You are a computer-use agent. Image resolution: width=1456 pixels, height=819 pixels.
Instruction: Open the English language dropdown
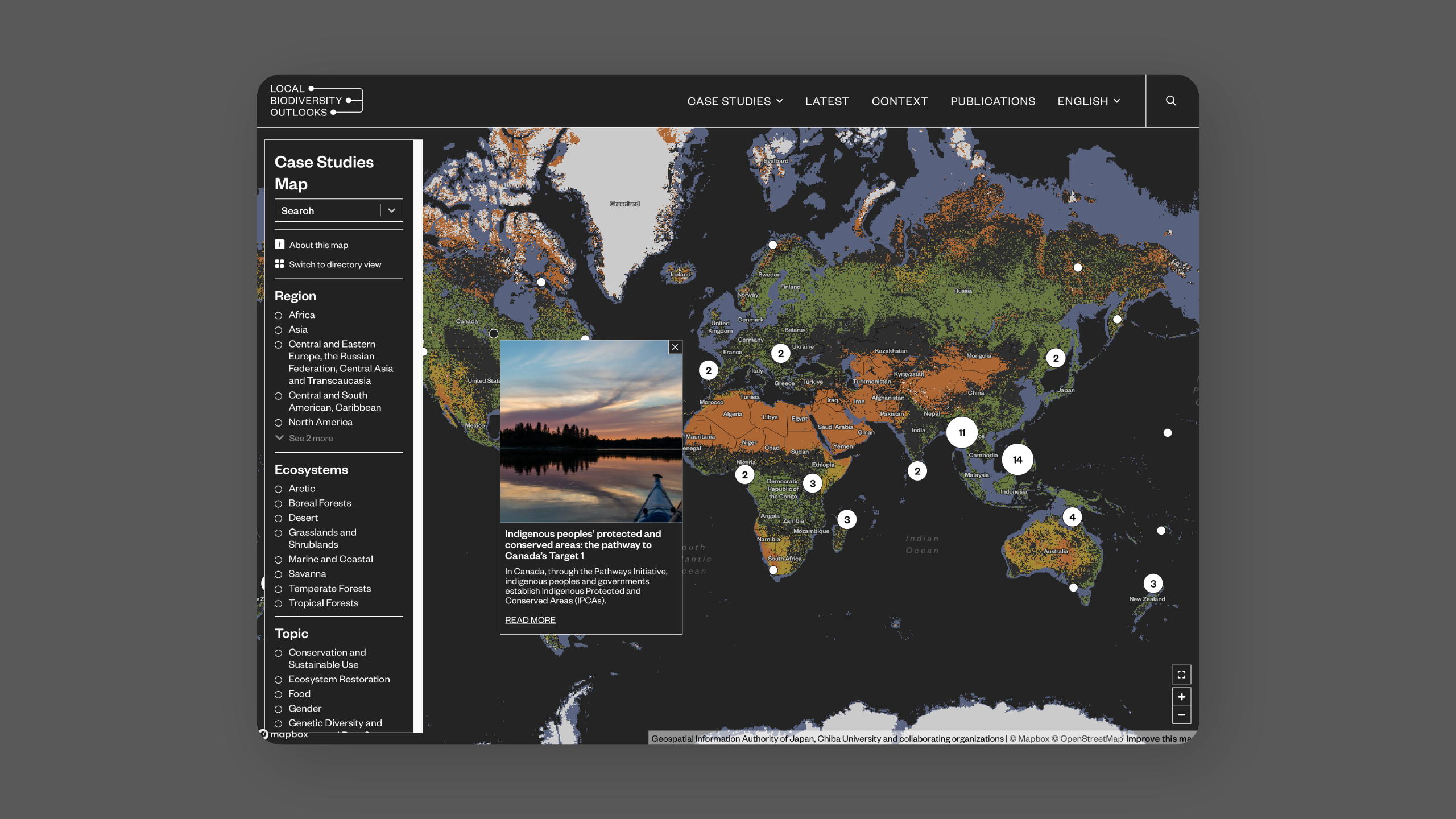click(x=1089, y=101)
